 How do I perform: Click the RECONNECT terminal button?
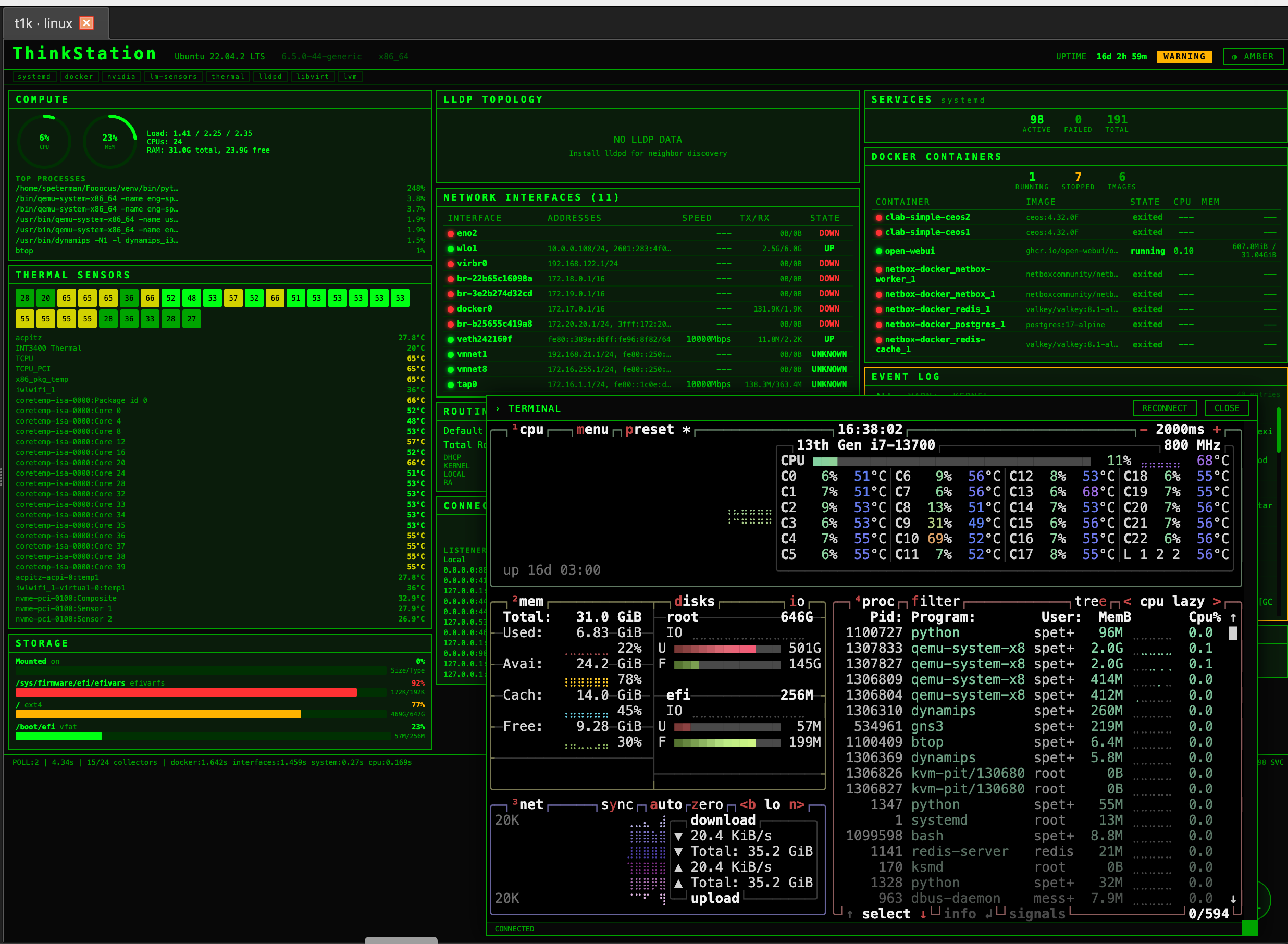coord(1164,408)
